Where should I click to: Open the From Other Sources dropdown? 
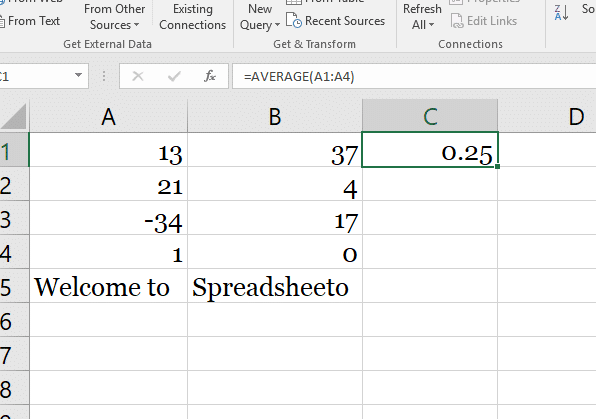click(x=114, y=17)
